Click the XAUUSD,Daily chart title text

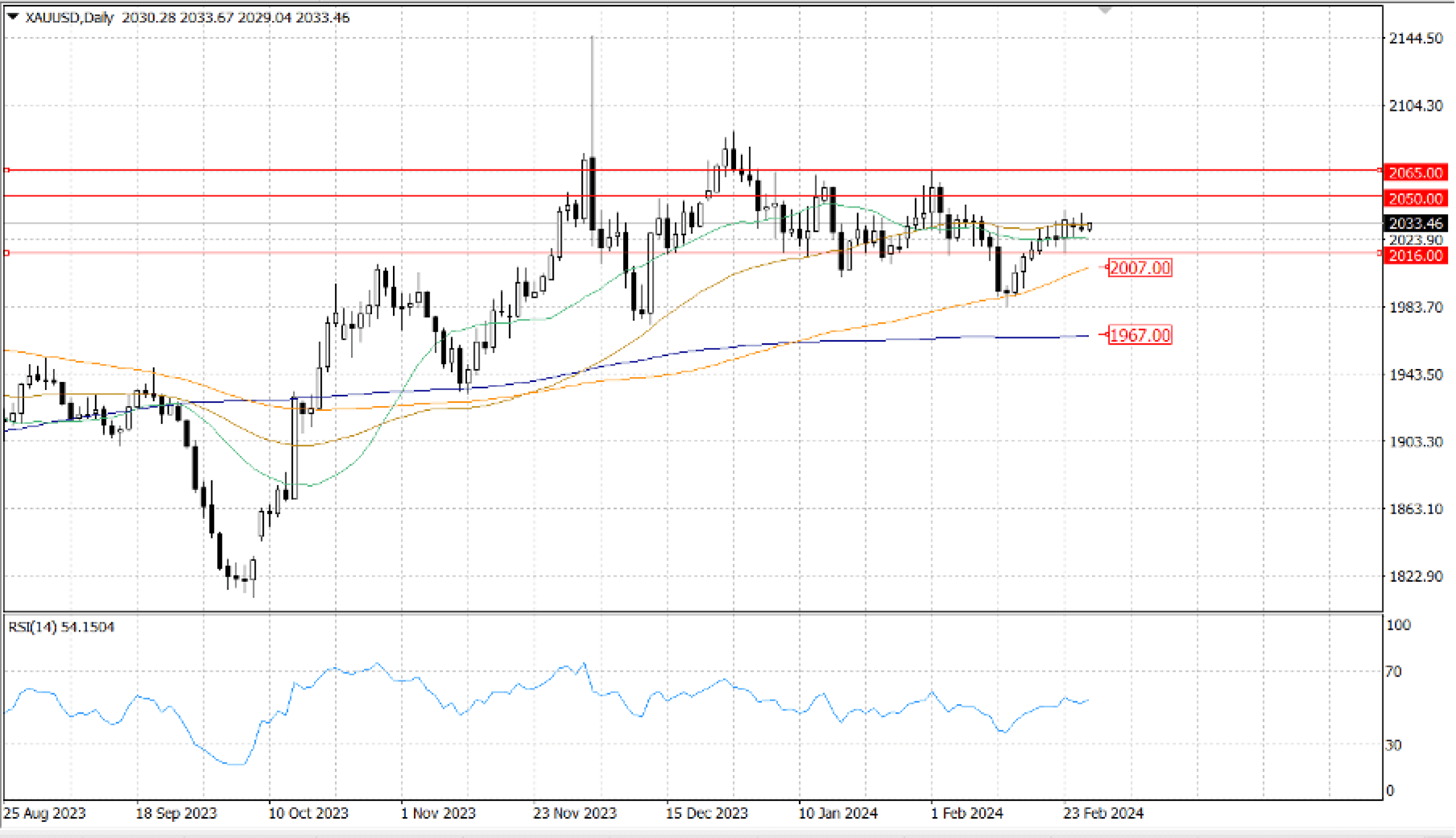(x=69, y=17)
